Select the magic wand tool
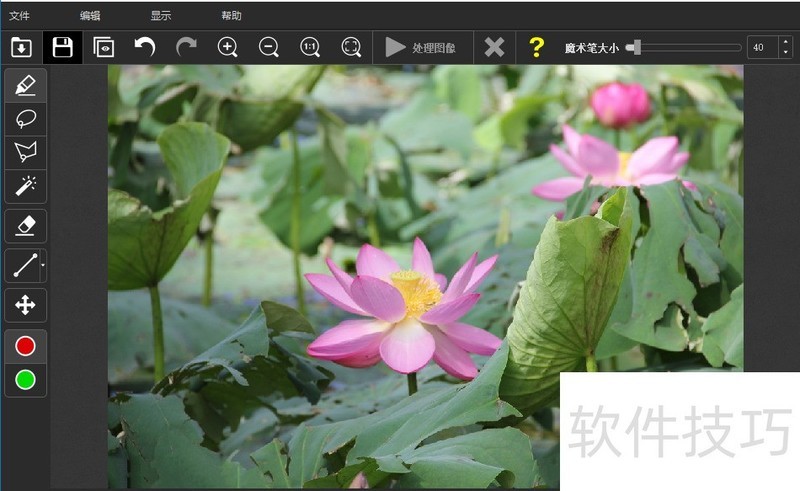800x491 pixels. pos(26,186)
